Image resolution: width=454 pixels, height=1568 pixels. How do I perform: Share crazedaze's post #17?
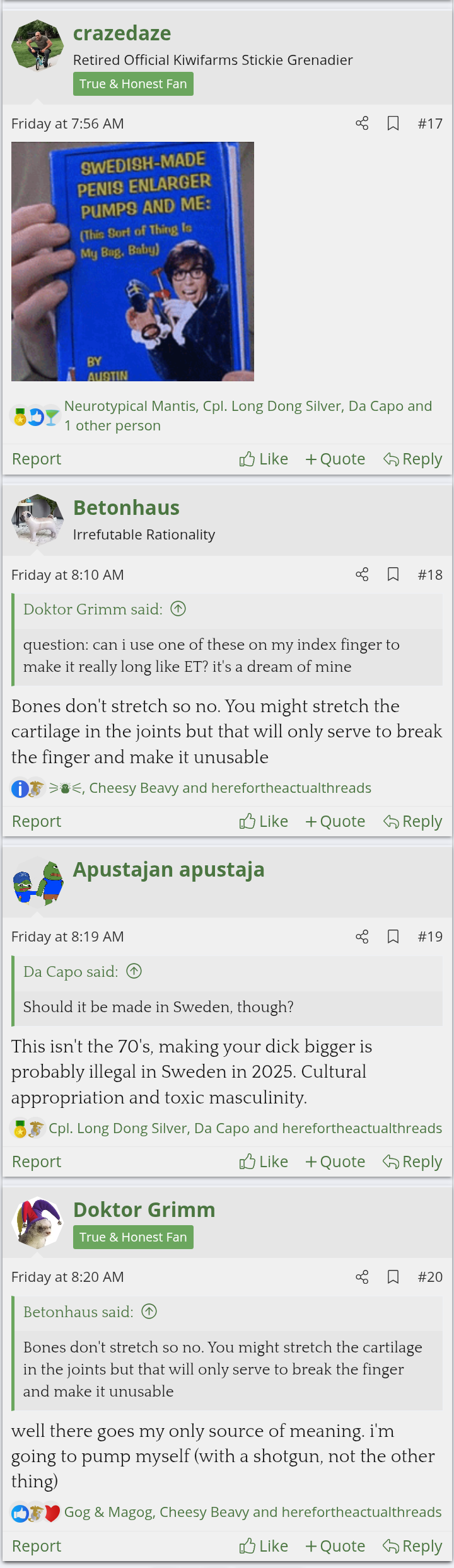click(362, 124)
